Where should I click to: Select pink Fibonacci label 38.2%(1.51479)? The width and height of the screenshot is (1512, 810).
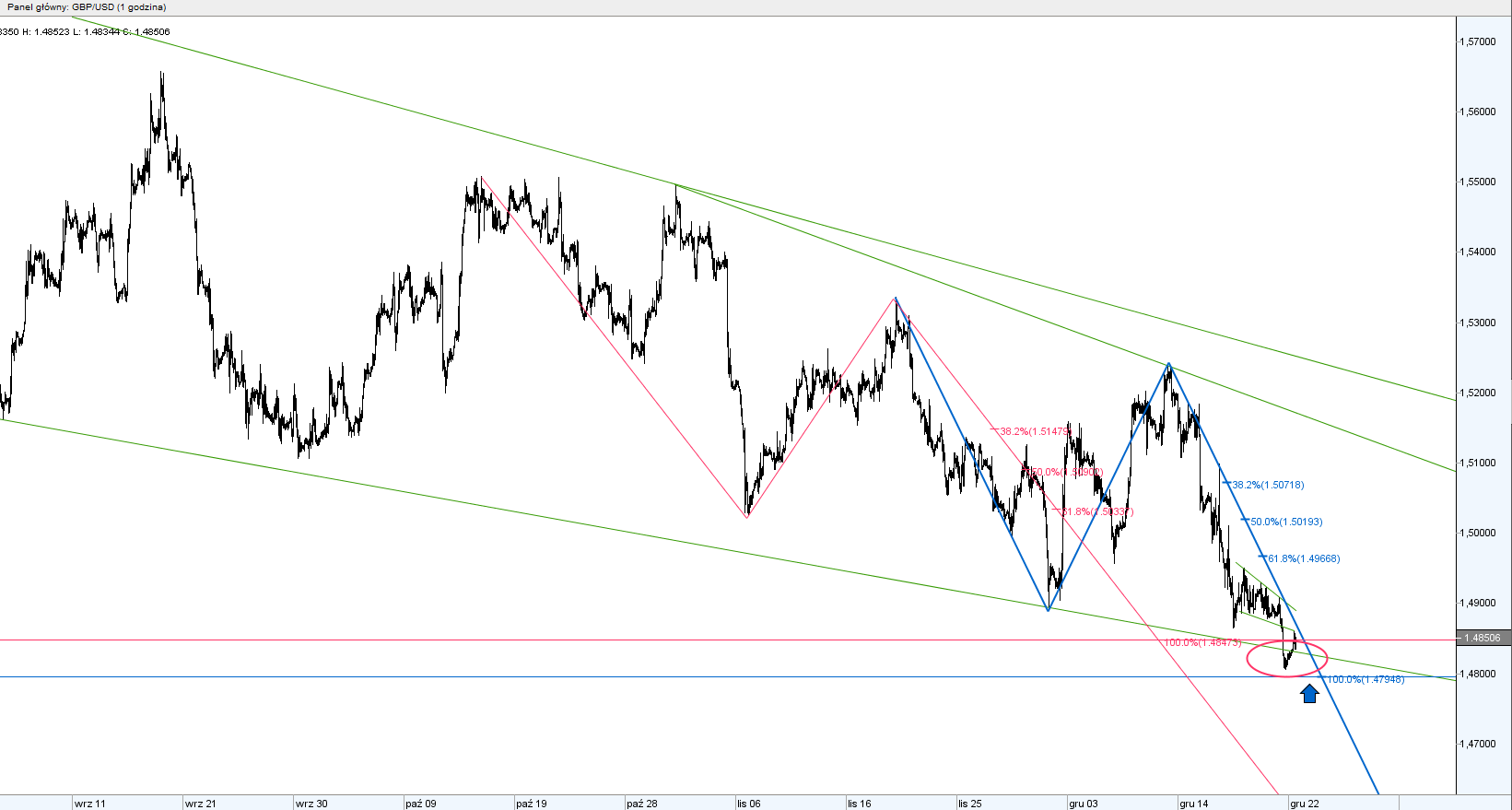1035,431
